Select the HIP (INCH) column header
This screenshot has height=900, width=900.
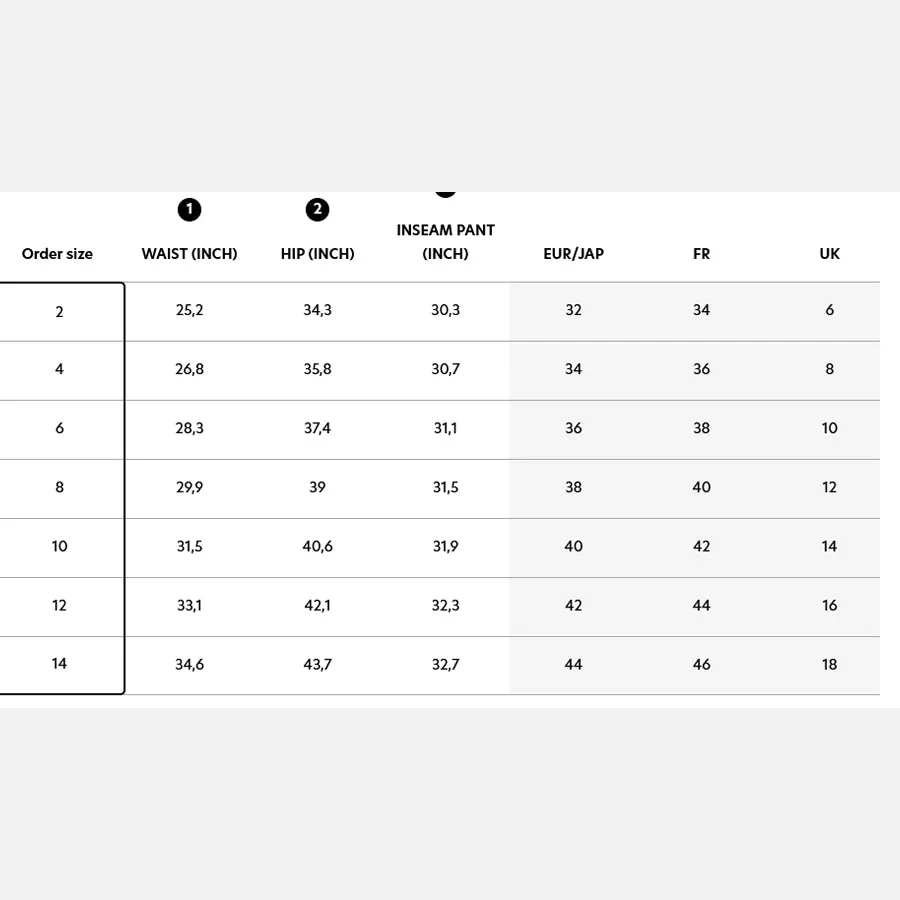click(317, 254)
